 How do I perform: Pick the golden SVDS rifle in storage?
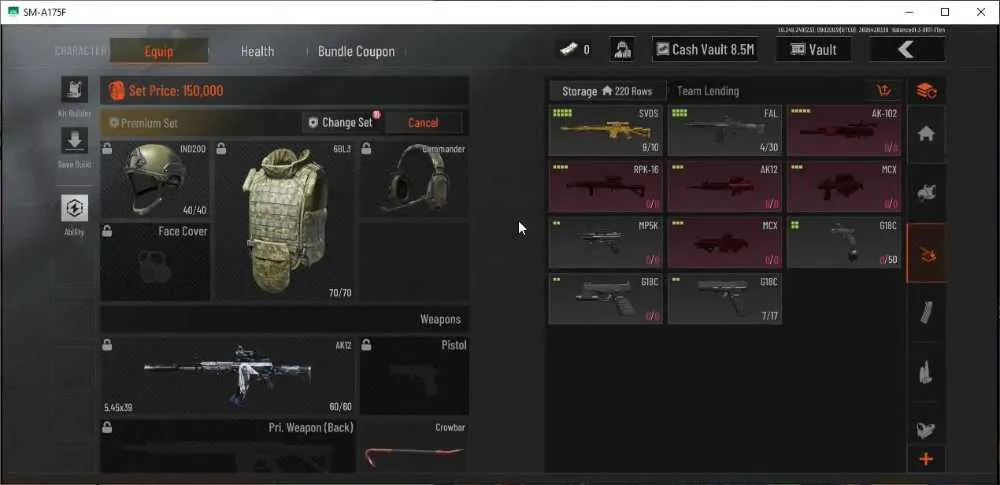point(605,131)
